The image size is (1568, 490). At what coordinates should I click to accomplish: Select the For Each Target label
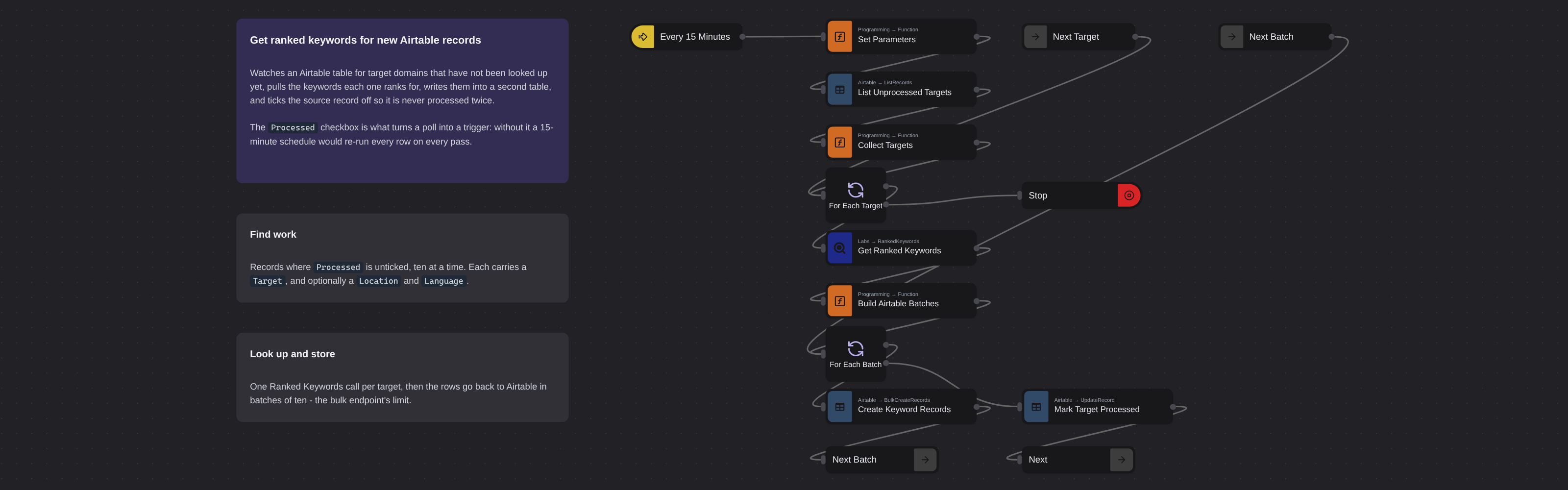855,206
